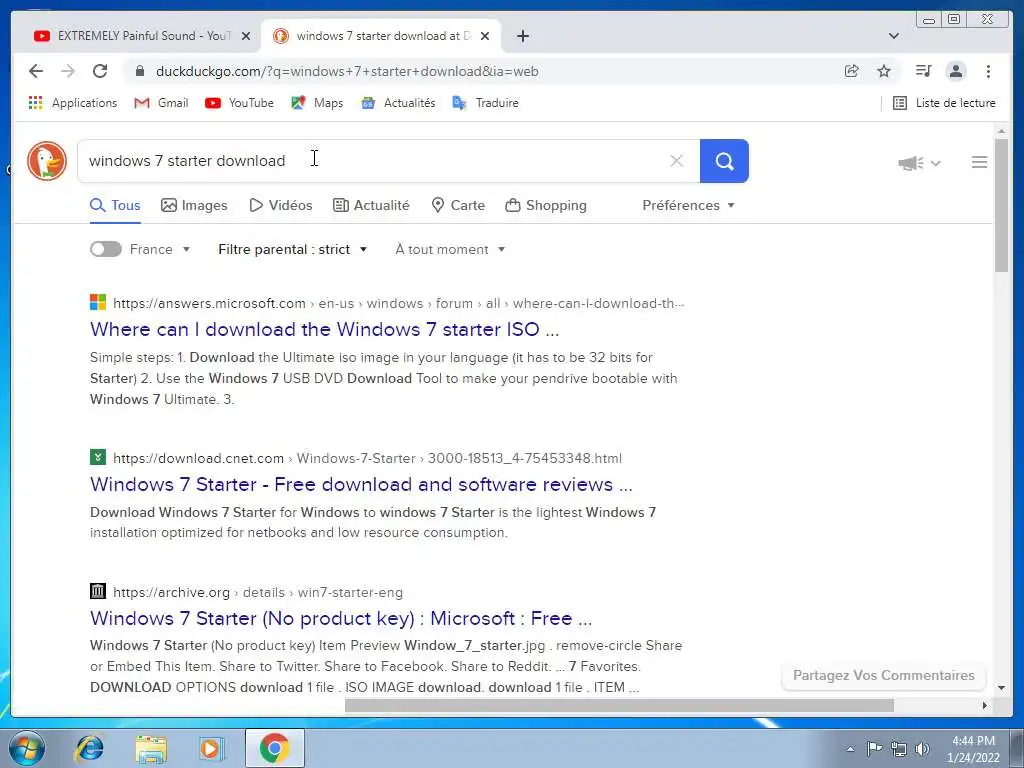Close the windows 7 starter download tab
1024x768 pixels.
click(x=485, y=36)
